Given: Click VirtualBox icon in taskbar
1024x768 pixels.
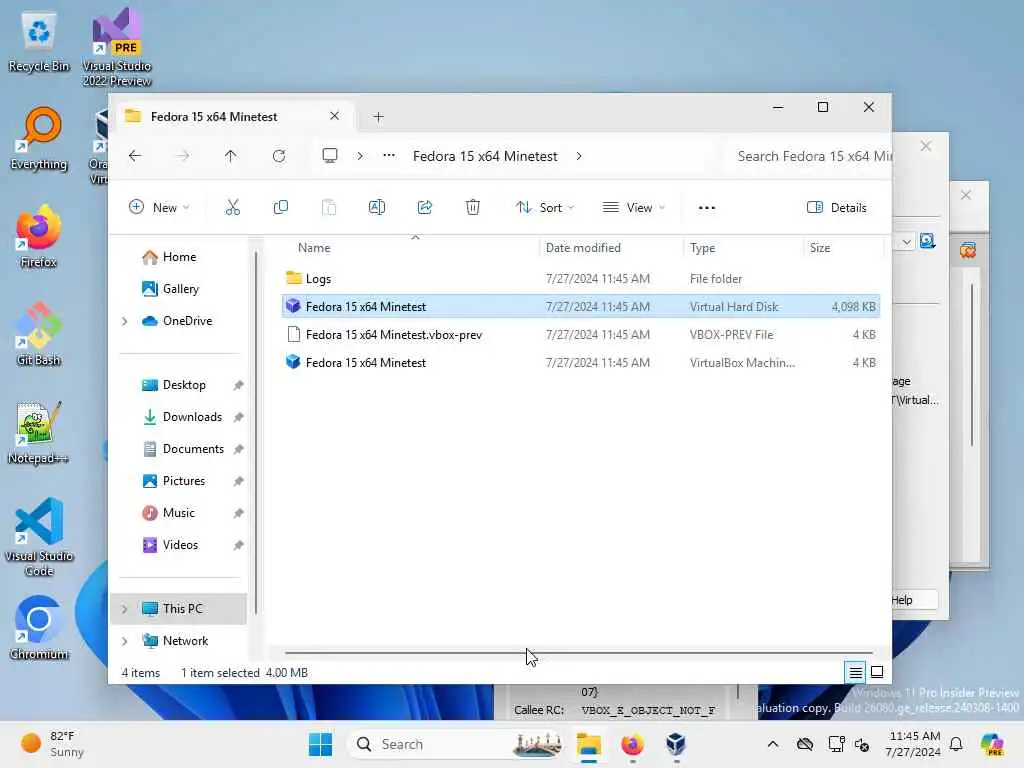Looking at the screenshot, I should [x=676, y=744].
